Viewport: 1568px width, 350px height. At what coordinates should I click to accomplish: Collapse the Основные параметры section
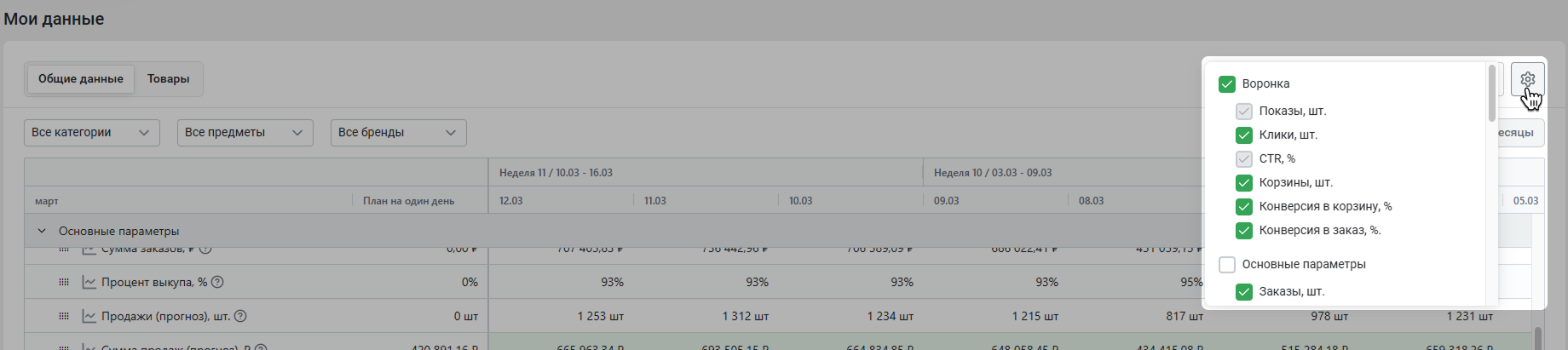point(42,231)
